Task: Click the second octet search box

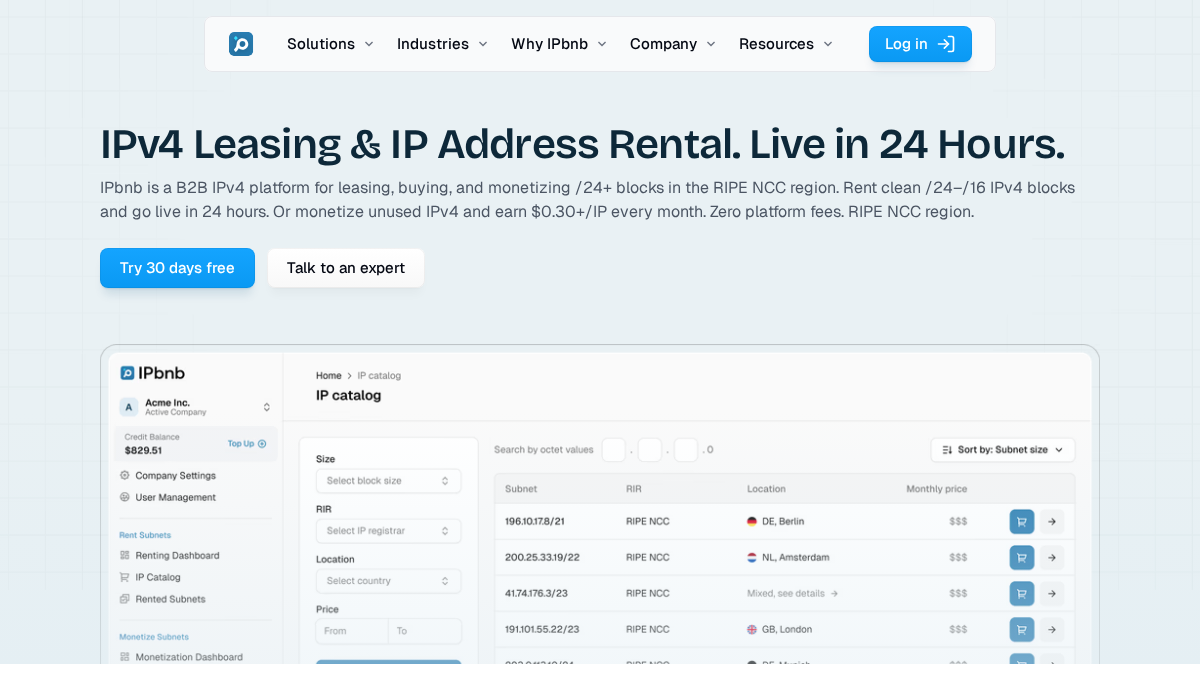Action: pos(650,450)
